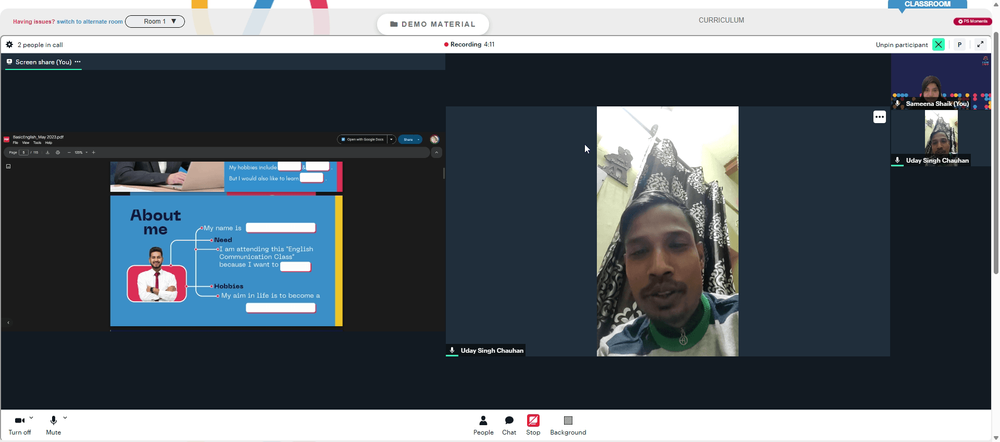The height and width of the screenshot is (442, 1000).
Task: Unpin participant with green X button
Action: (938, 45)
